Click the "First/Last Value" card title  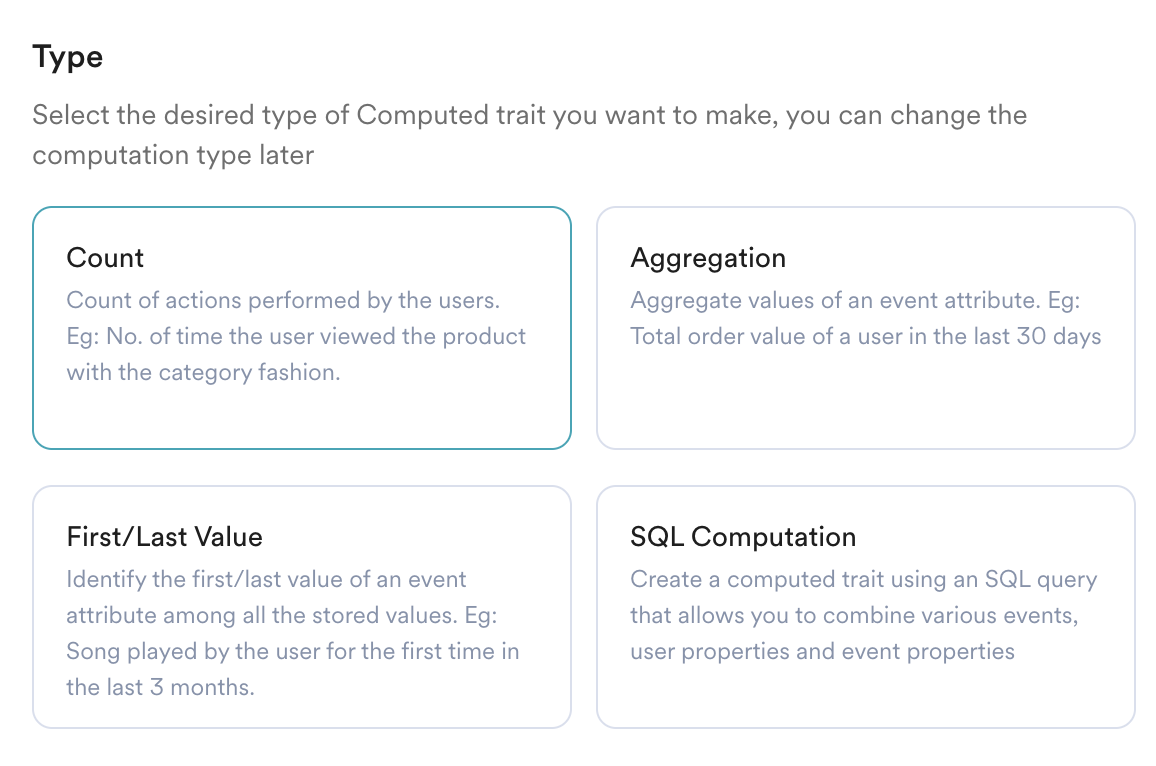pyautogui.click(x=164, y=537)
